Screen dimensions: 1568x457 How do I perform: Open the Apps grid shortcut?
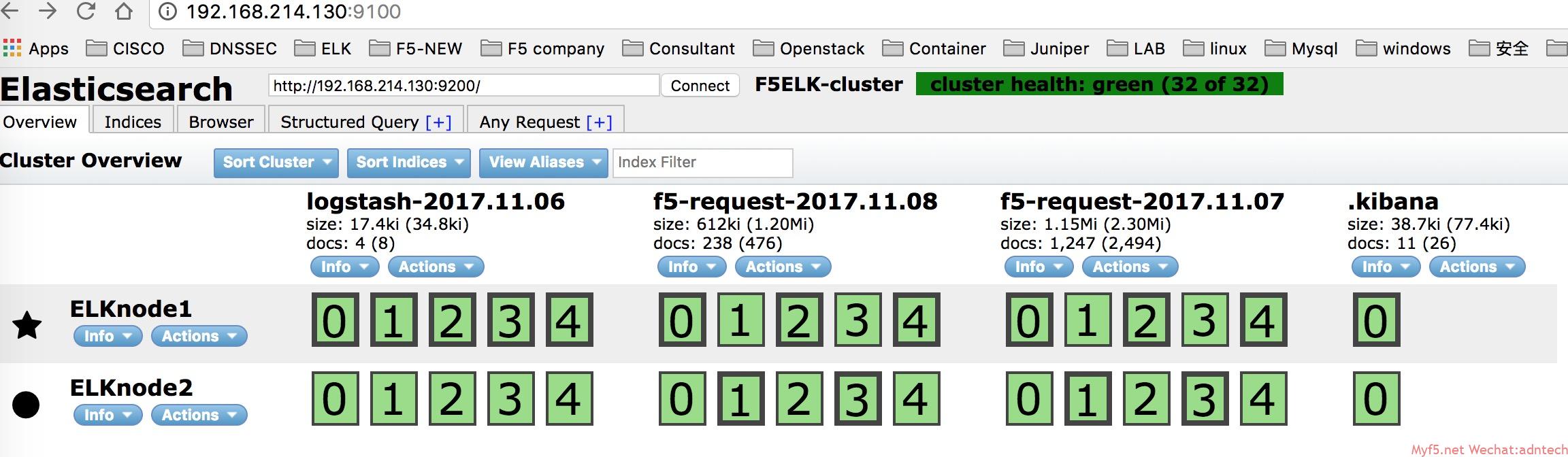(x=36, y=48)
